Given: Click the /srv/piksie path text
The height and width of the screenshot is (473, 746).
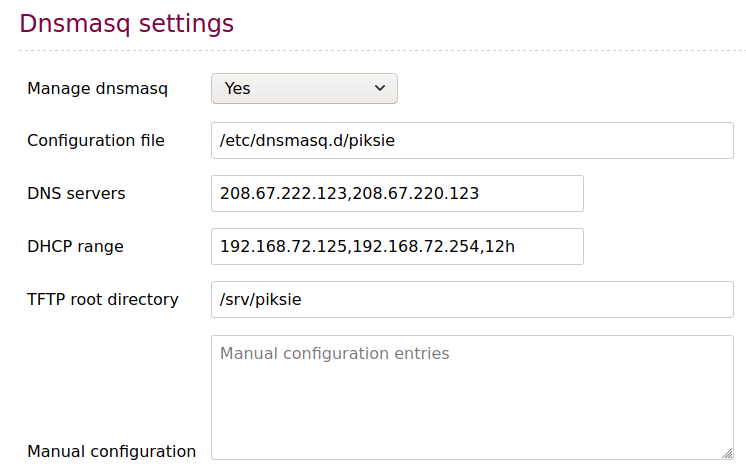Looking at the screenshot, I should pyautogui.click(x=260, y=300).
